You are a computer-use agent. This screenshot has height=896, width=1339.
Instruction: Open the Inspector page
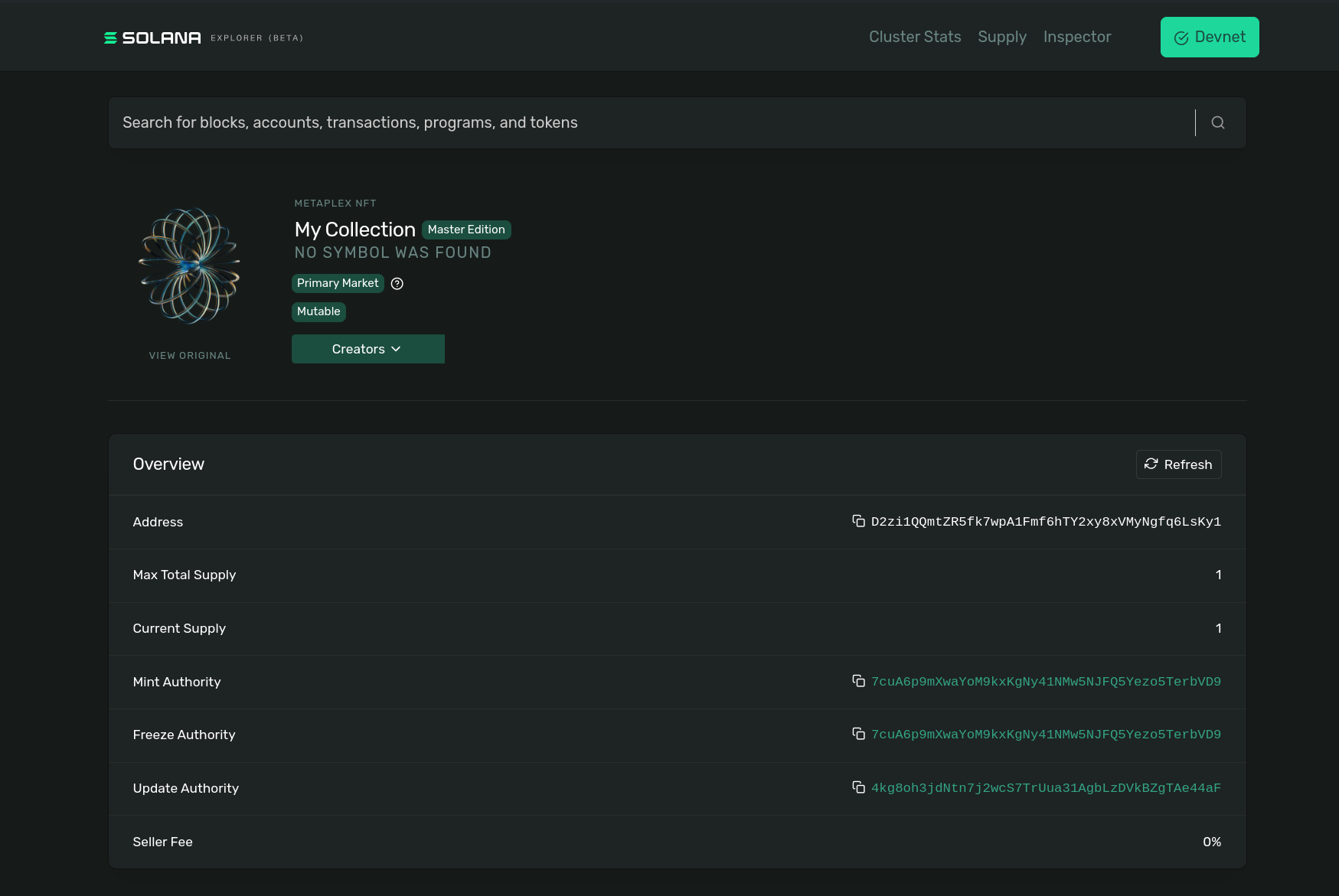click(x=1076, y=37)
